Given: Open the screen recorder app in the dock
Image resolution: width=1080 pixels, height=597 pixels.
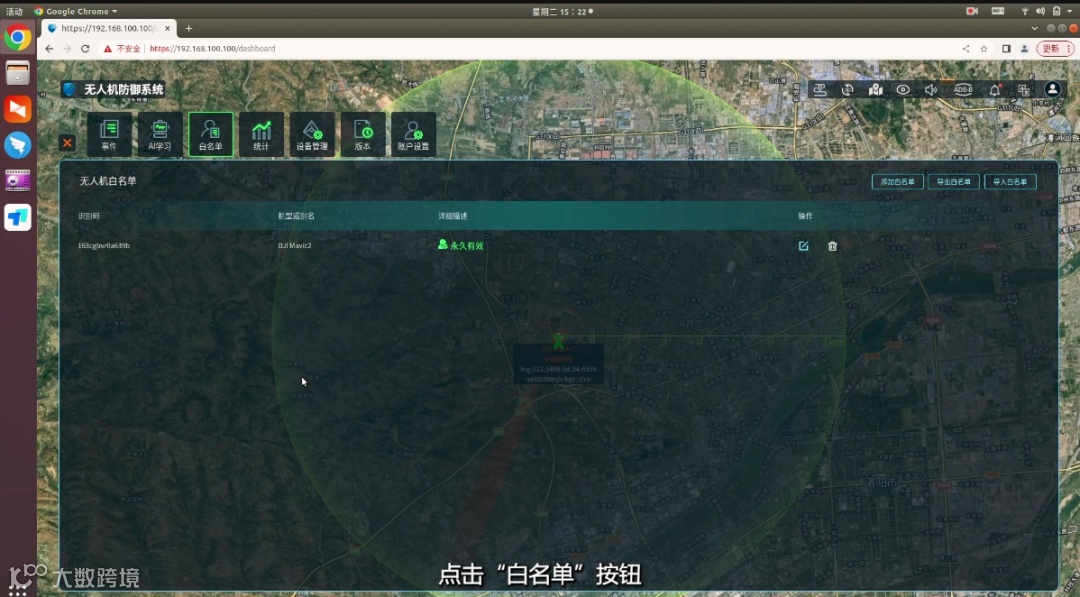Looking at the screenshot, I should (18, 181).
